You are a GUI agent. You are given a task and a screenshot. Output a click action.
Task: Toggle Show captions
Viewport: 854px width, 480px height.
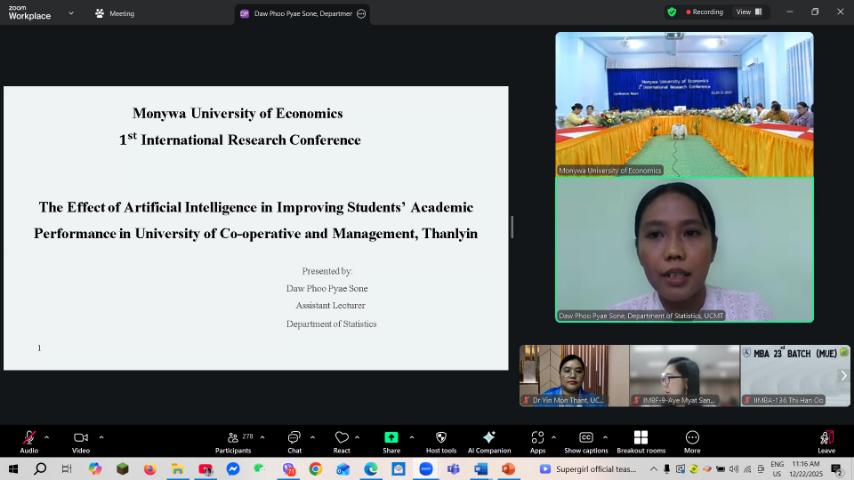[x=586, y=438]
